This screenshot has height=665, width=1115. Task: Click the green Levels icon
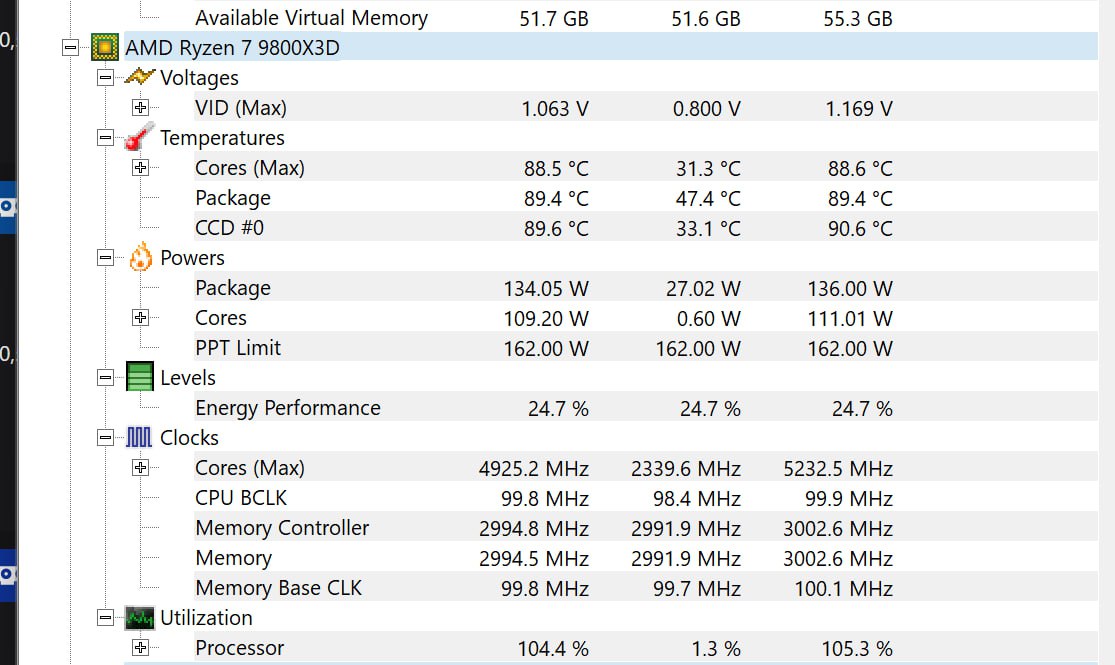coord(140,377)
